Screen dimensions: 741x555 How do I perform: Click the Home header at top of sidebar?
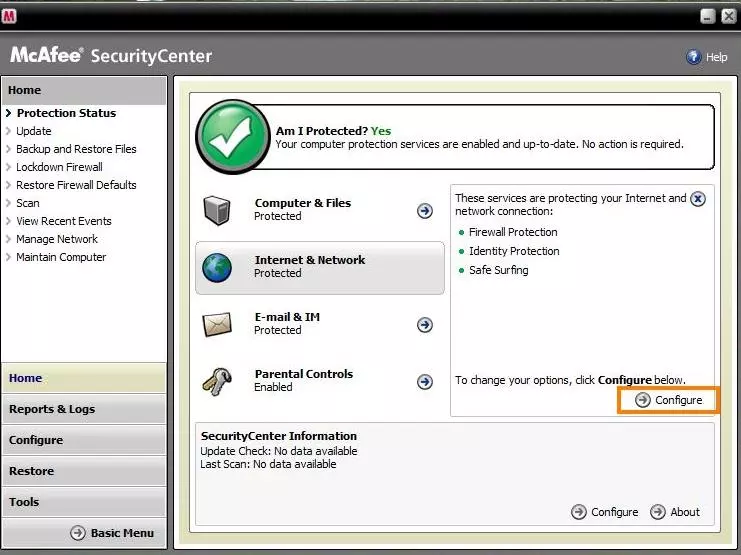84,90
